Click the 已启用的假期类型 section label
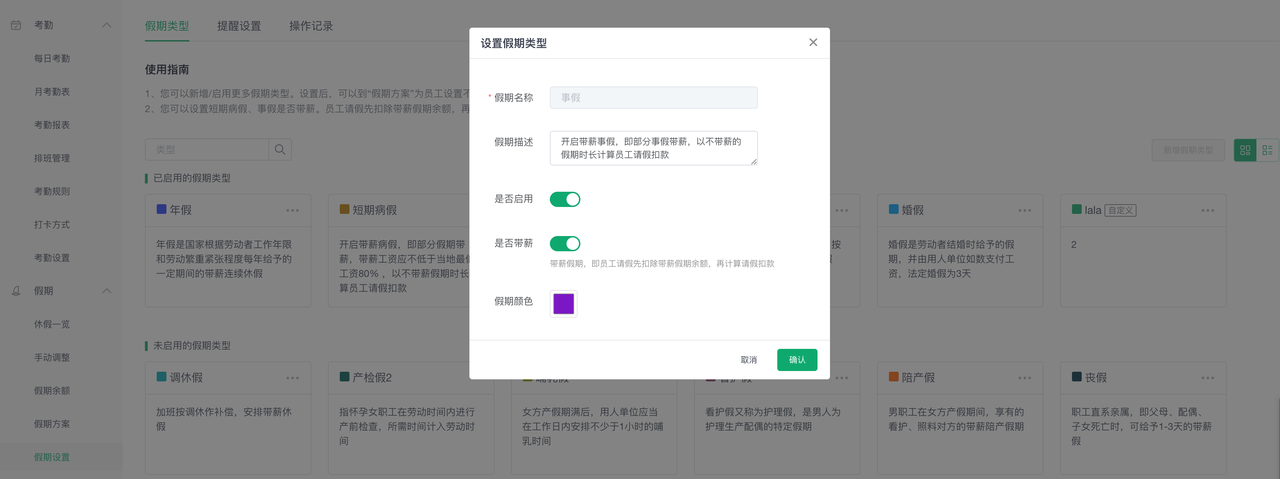Screen dimensions: 1280x479 pos(191,178)
